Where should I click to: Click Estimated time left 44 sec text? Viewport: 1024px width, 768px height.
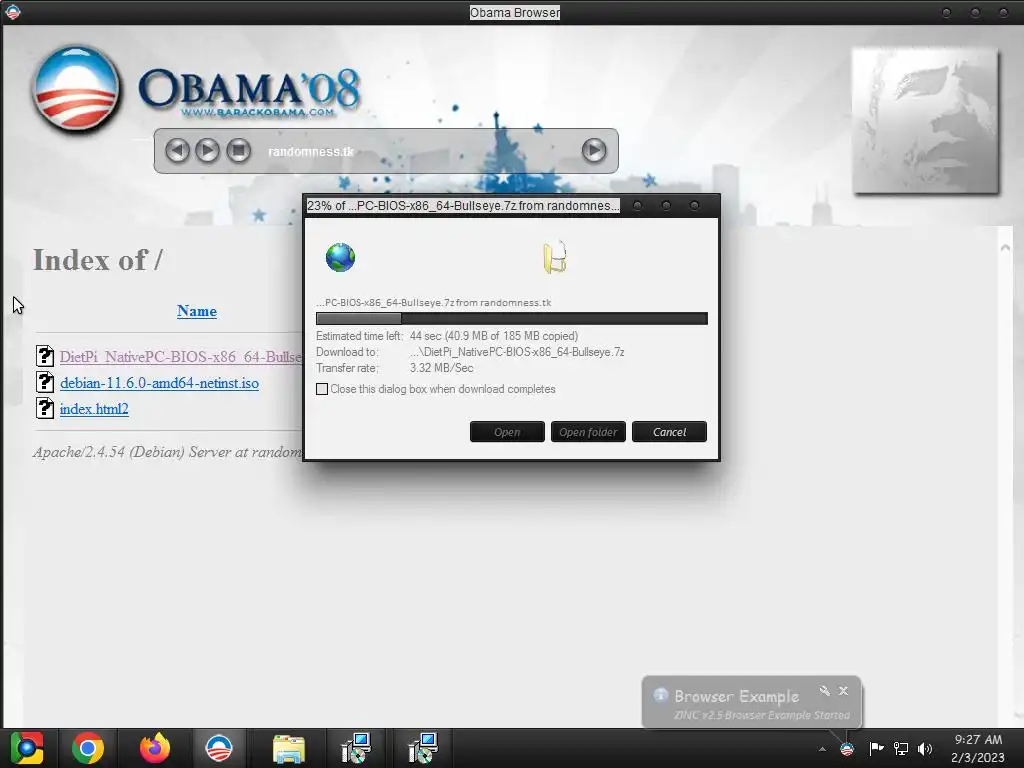[447, 336]
